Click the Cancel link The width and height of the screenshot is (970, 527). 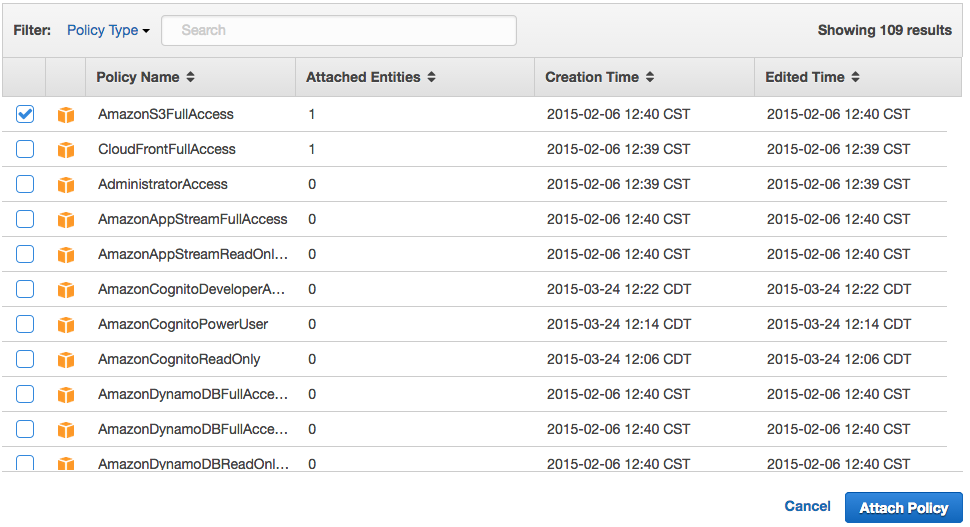(807, 506)
